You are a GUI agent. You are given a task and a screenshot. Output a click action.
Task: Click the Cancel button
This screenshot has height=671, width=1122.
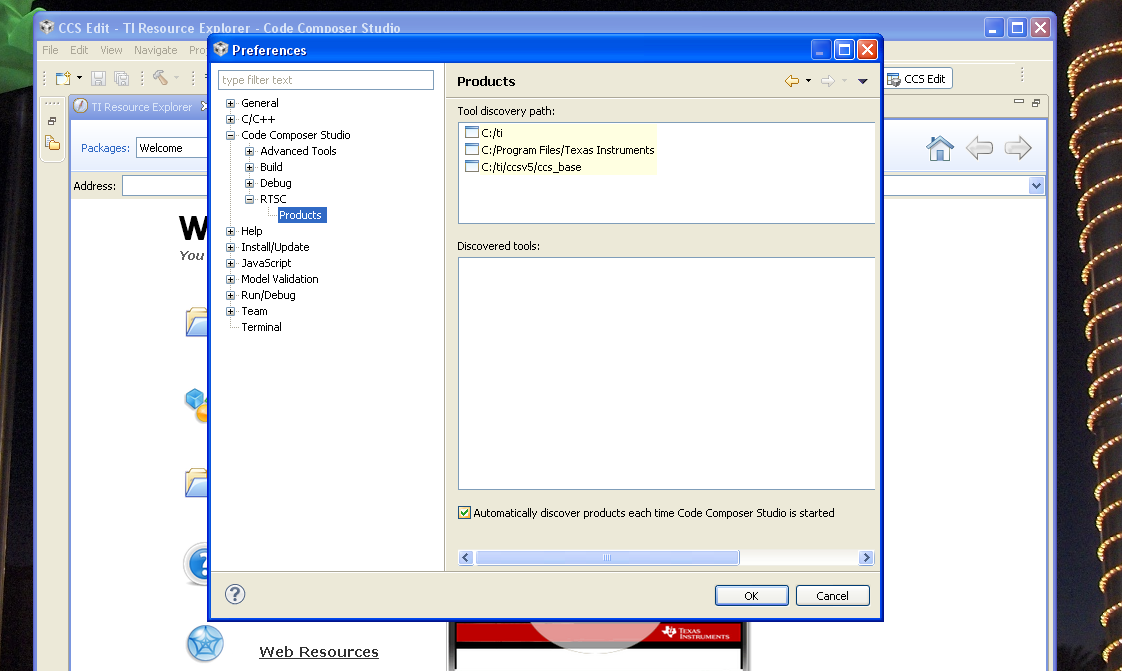832,595
